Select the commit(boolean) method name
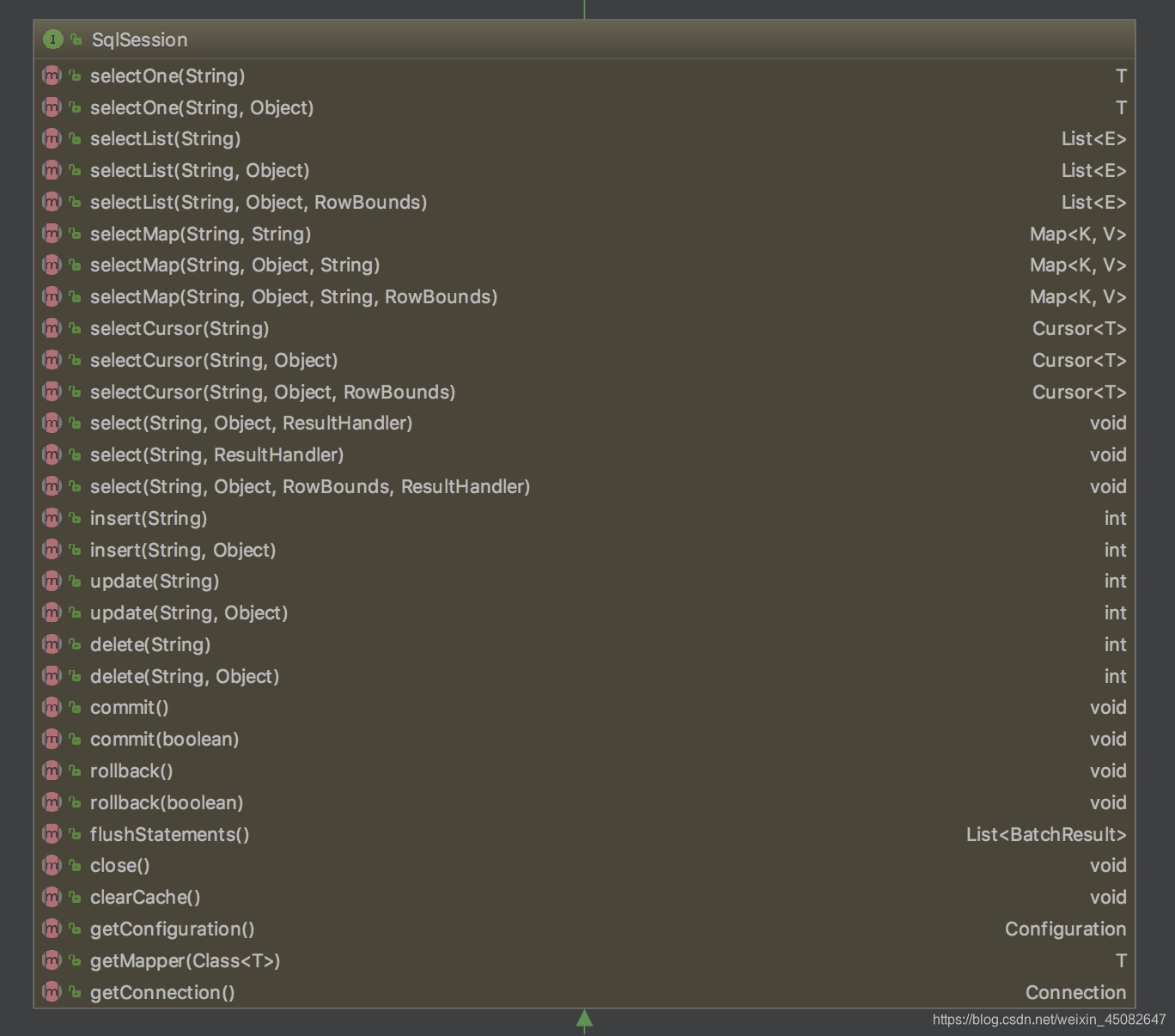 (x=164, y=739)
